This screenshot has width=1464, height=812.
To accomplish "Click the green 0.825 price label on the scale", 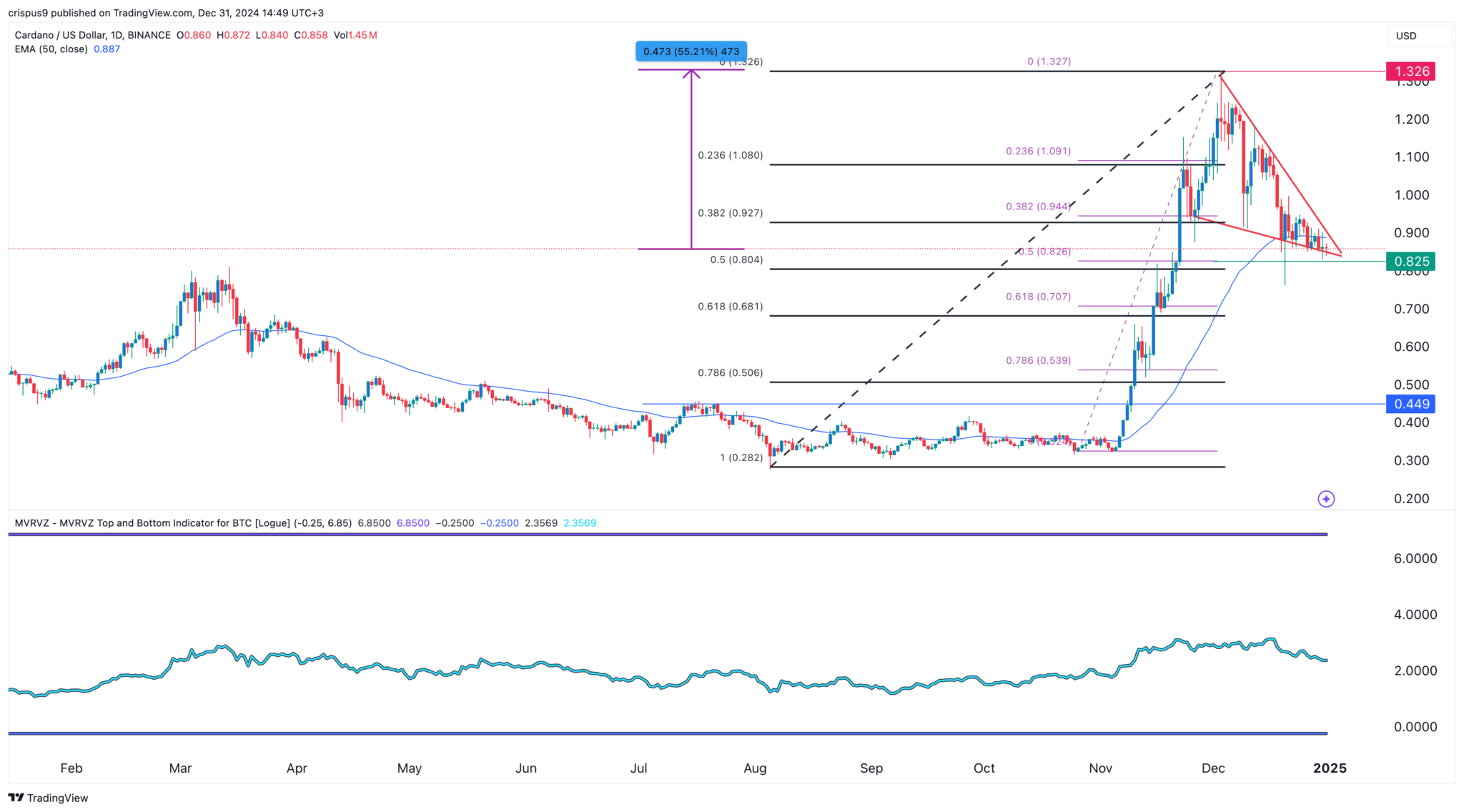I will 1409,262.
